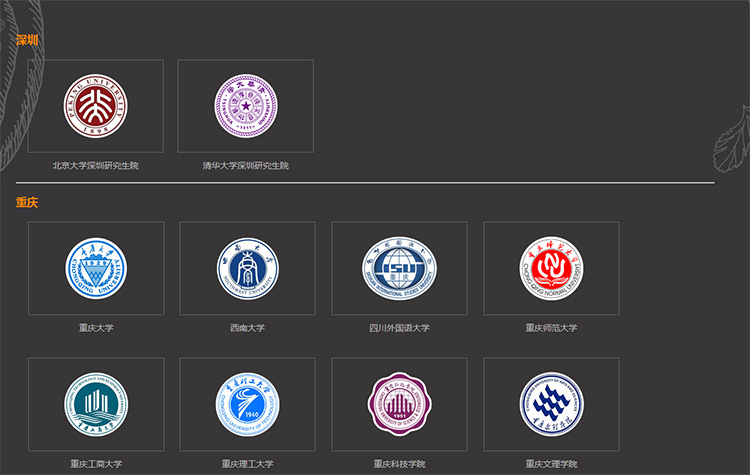Select the 四川外国语大学 label

[x=399, y=328]
